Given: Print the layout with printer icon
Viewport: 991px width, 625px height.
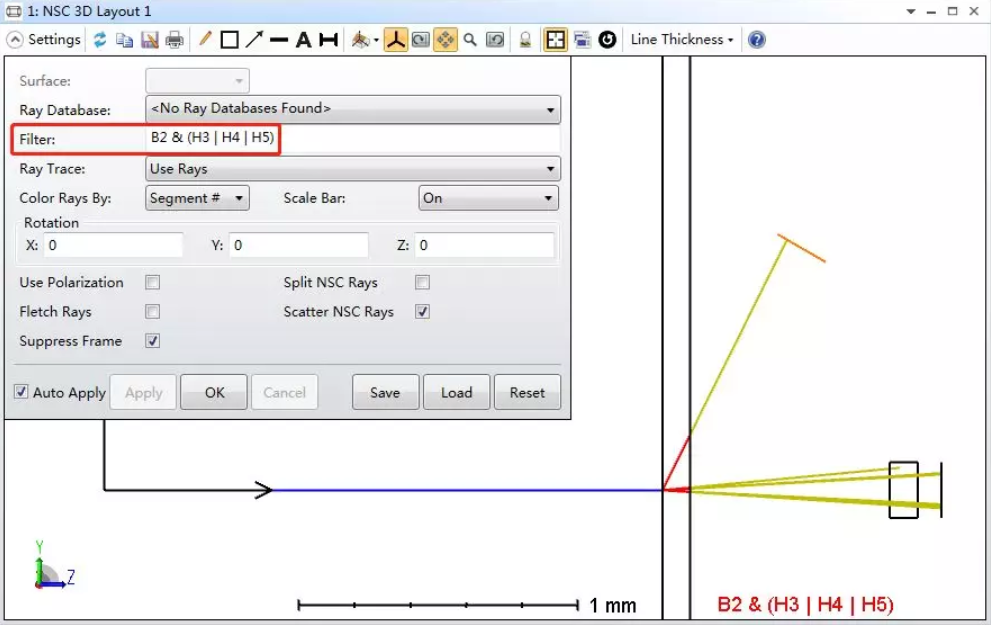Looking at the screenshot, I should click(x=175, y=40).
